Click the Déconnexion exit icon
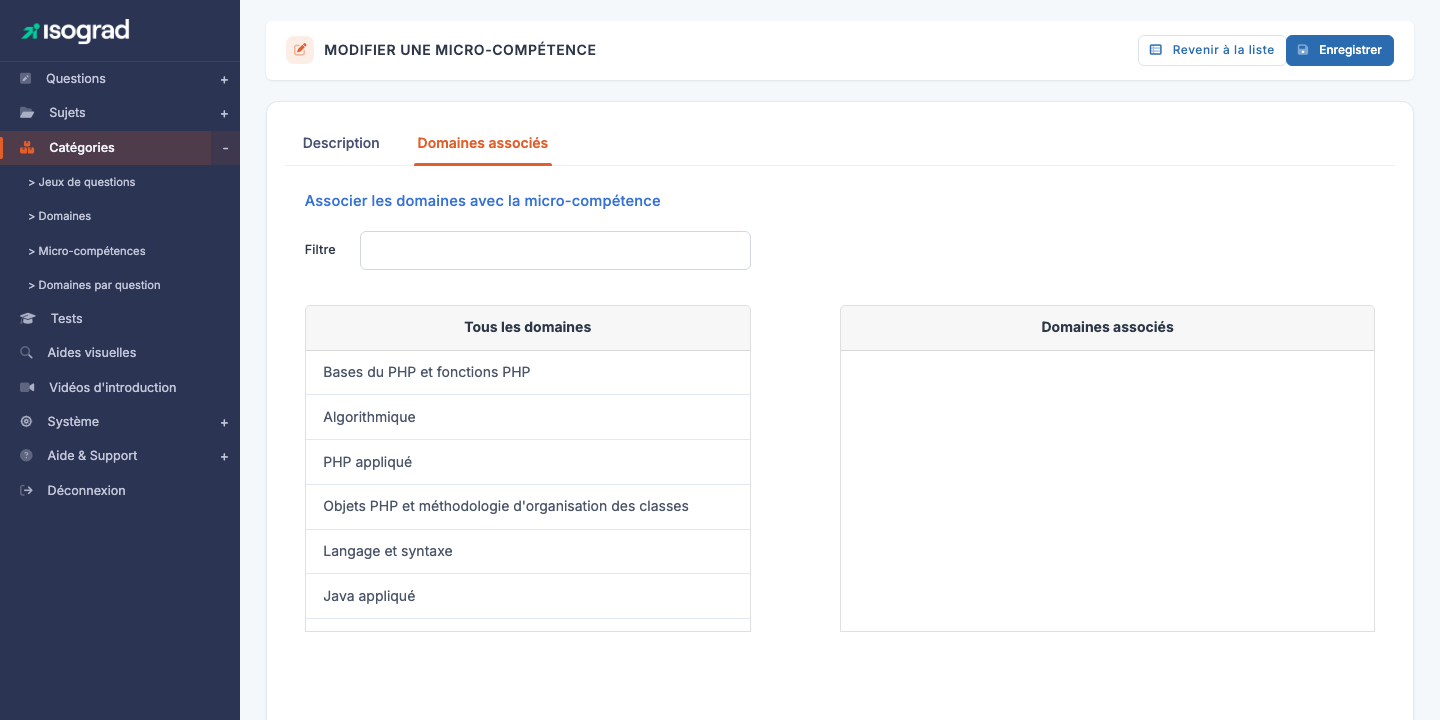This screenshot has width=1440, height=720. [x=26, y=490]
